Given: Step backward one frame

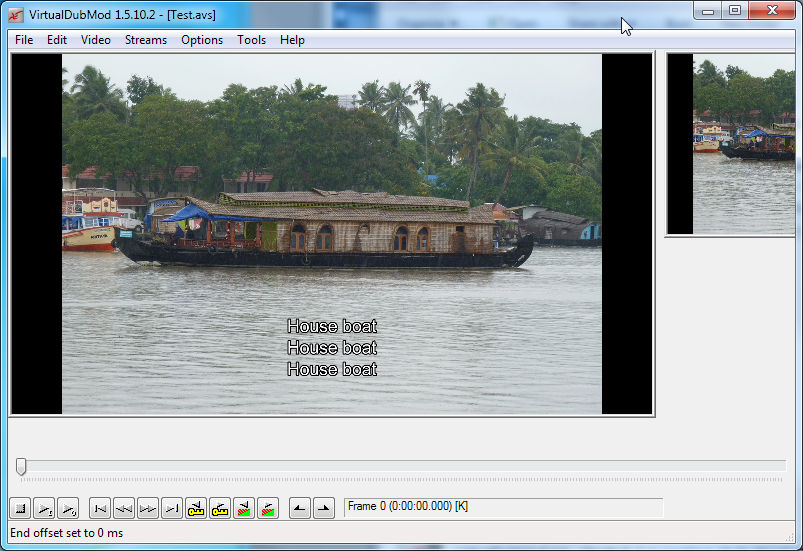Looking at the screenshot, I should (124, 508).
